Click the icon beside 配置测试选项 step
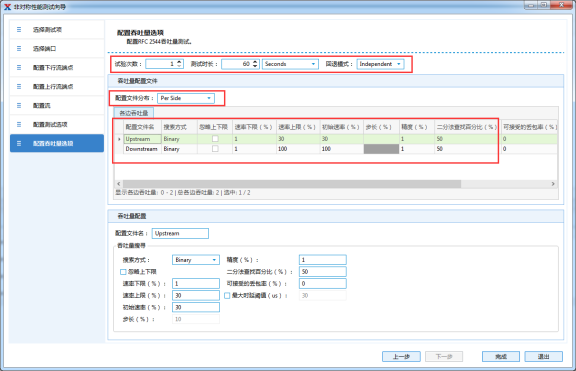Viewport: 576px width, 371px height. coord(19,125)
